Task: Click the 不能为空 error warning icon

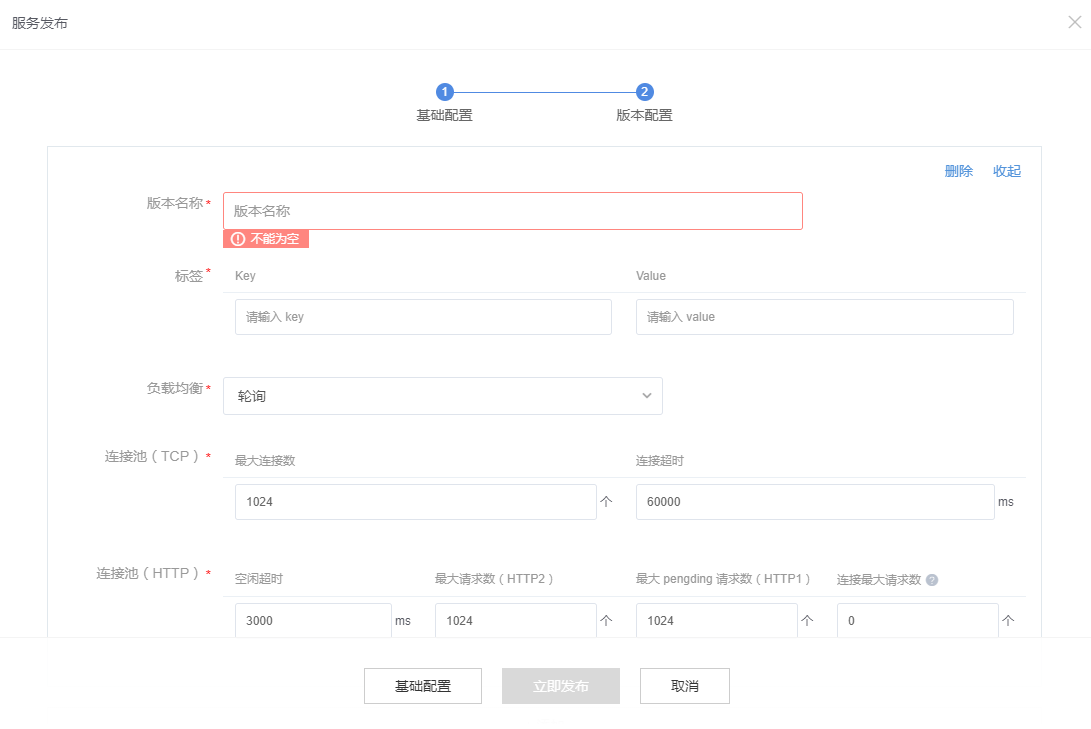Action: (x=238, y=239)
